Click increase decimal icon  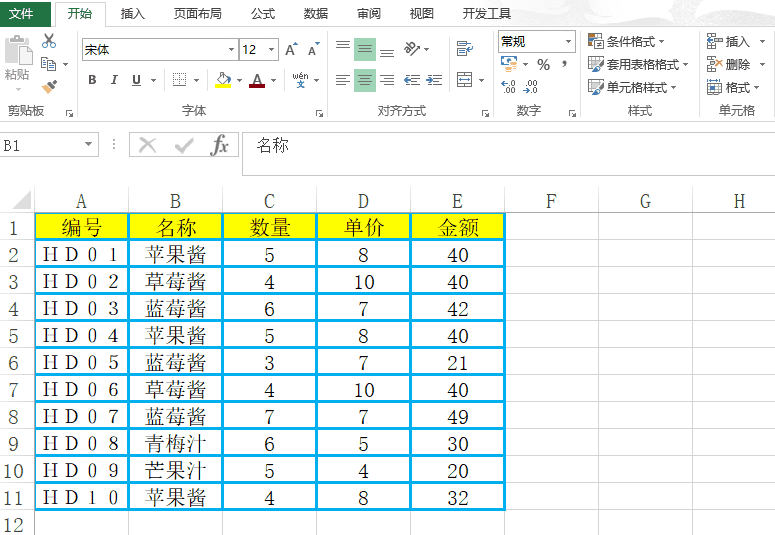509,87
